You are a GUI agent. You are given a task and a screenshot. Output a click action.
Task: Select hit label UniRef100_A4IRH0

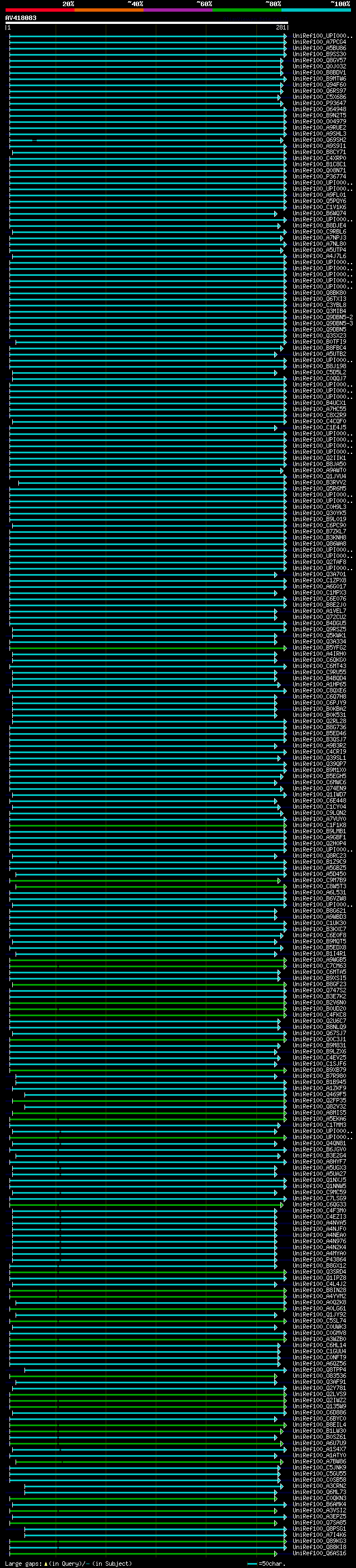pos(319,654)
